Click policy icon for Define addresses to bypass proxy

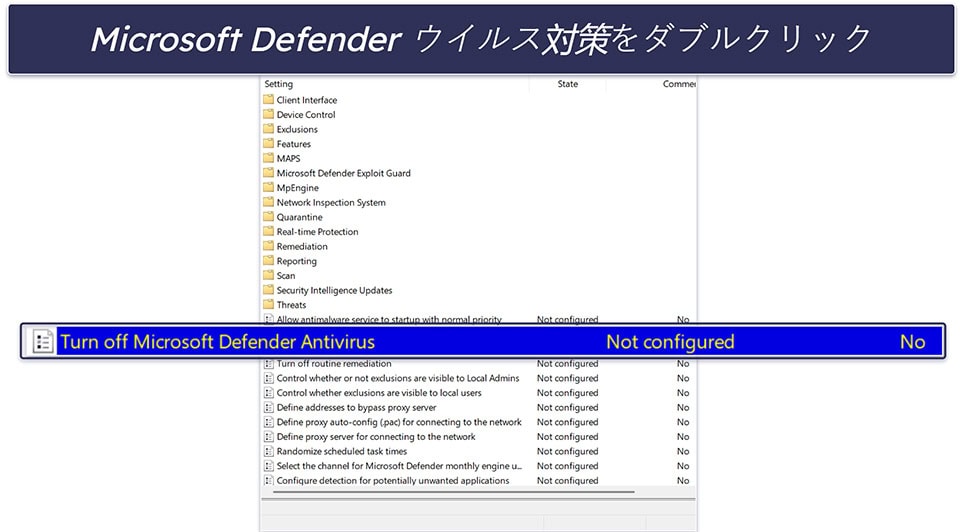click(268, 408)
